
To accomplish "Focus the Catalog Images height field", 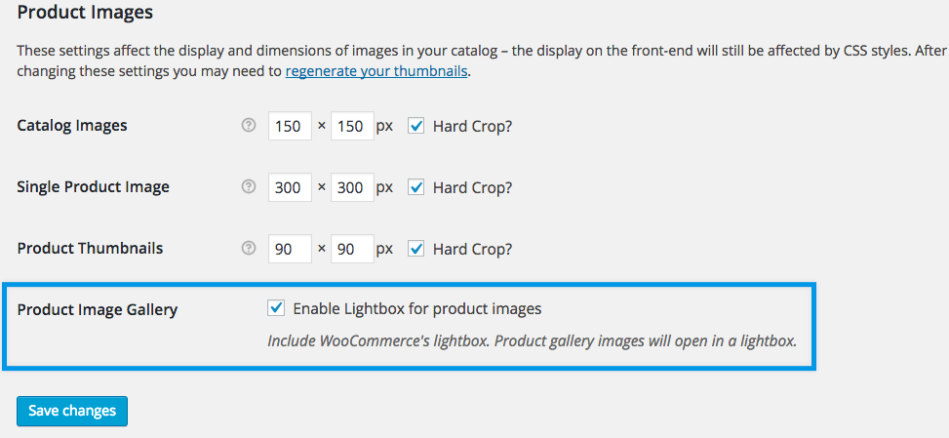I will [353, 126].
